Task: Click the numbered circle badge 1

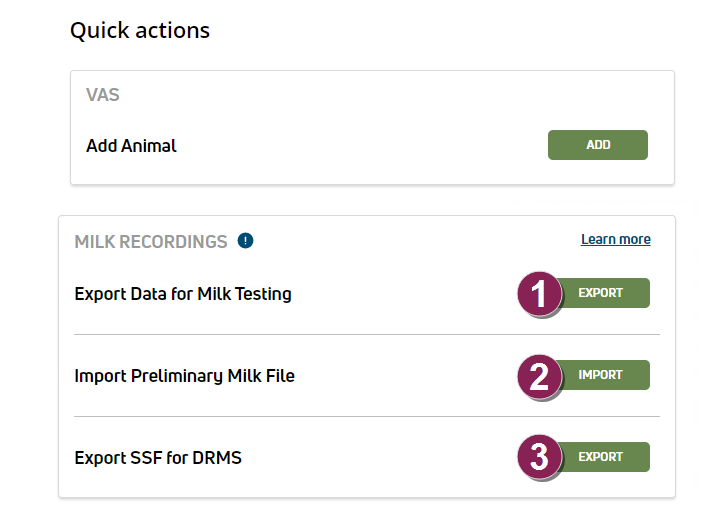Action: (539, 295)
